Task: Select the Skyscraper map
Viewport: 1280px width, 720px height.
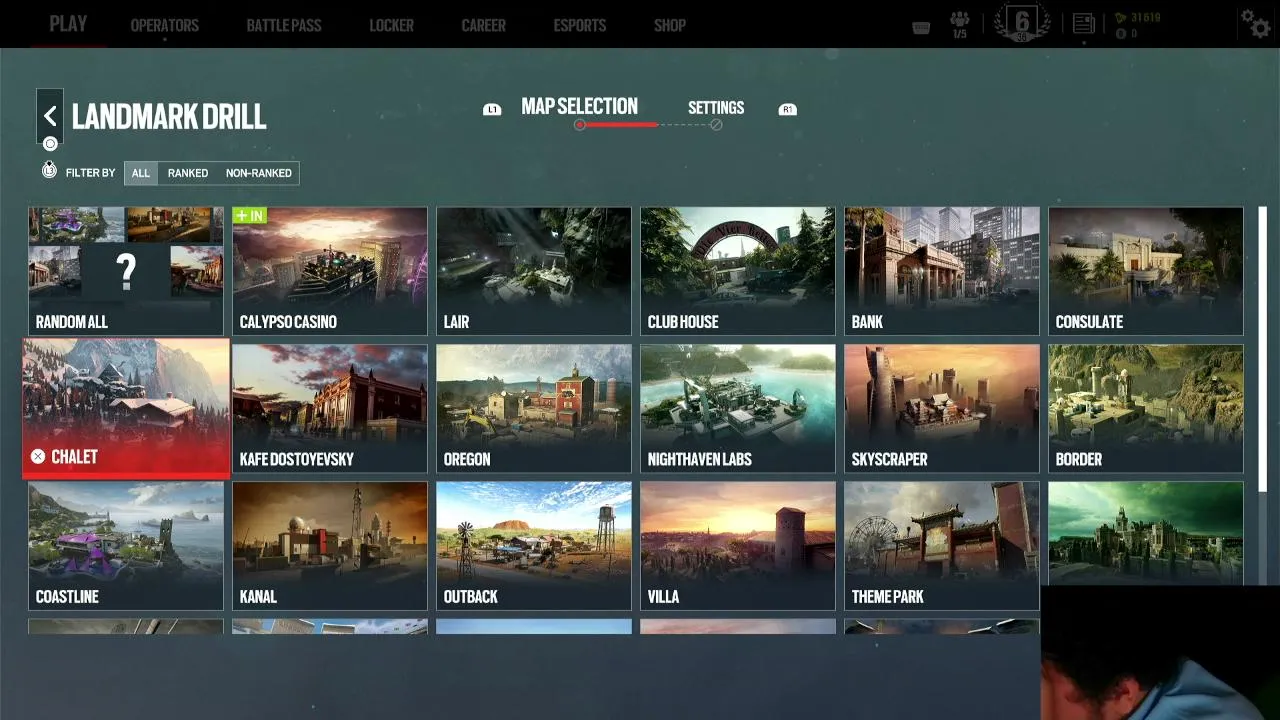Action: (942, 408)
